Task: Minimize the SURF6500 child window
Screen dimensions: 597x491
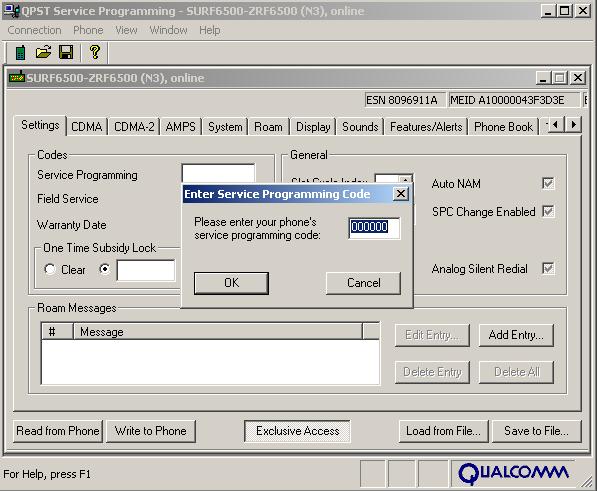Action: click(543, 78)
